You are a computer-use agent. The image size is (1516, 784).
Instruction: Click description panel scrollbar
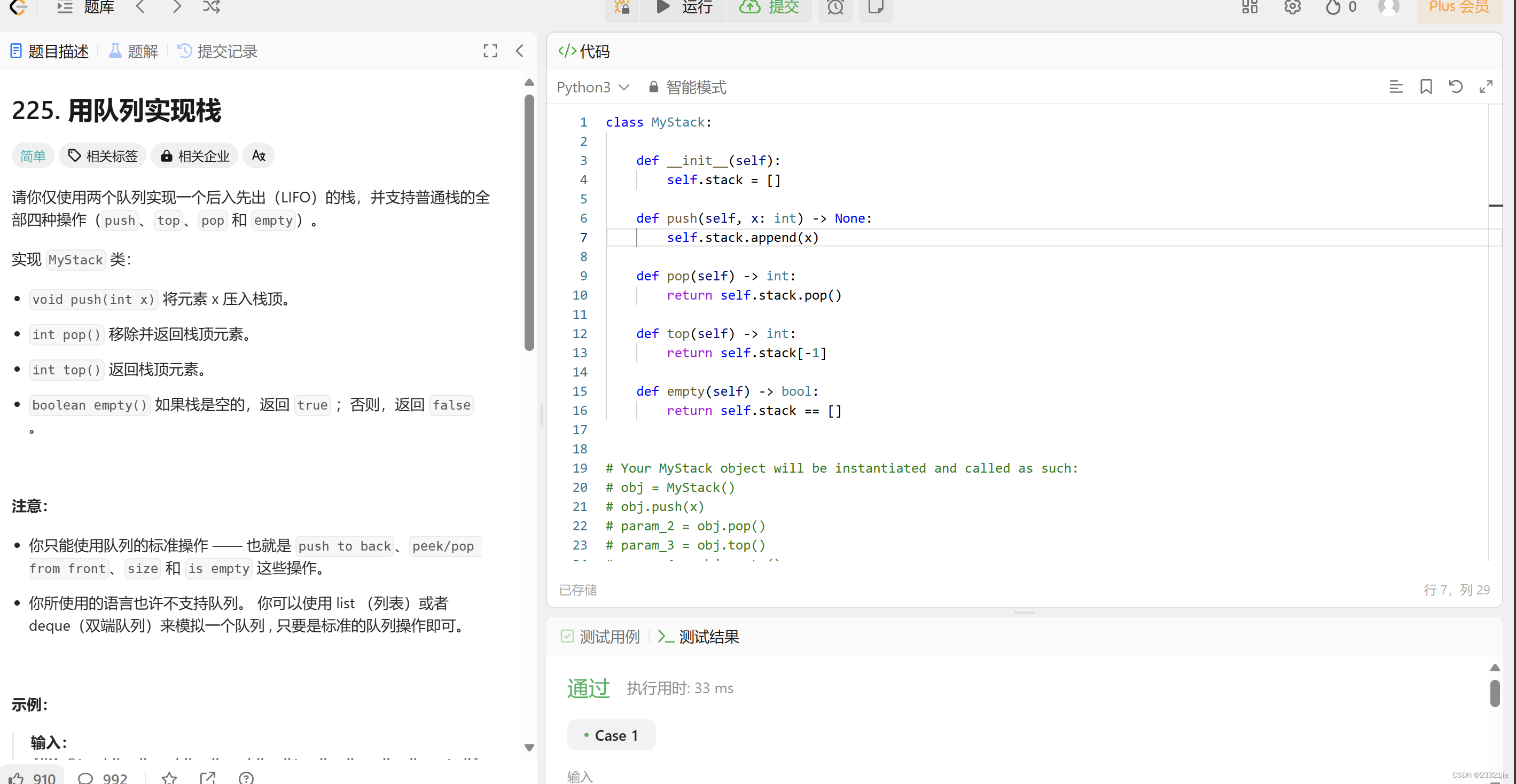tap(529, 223)
